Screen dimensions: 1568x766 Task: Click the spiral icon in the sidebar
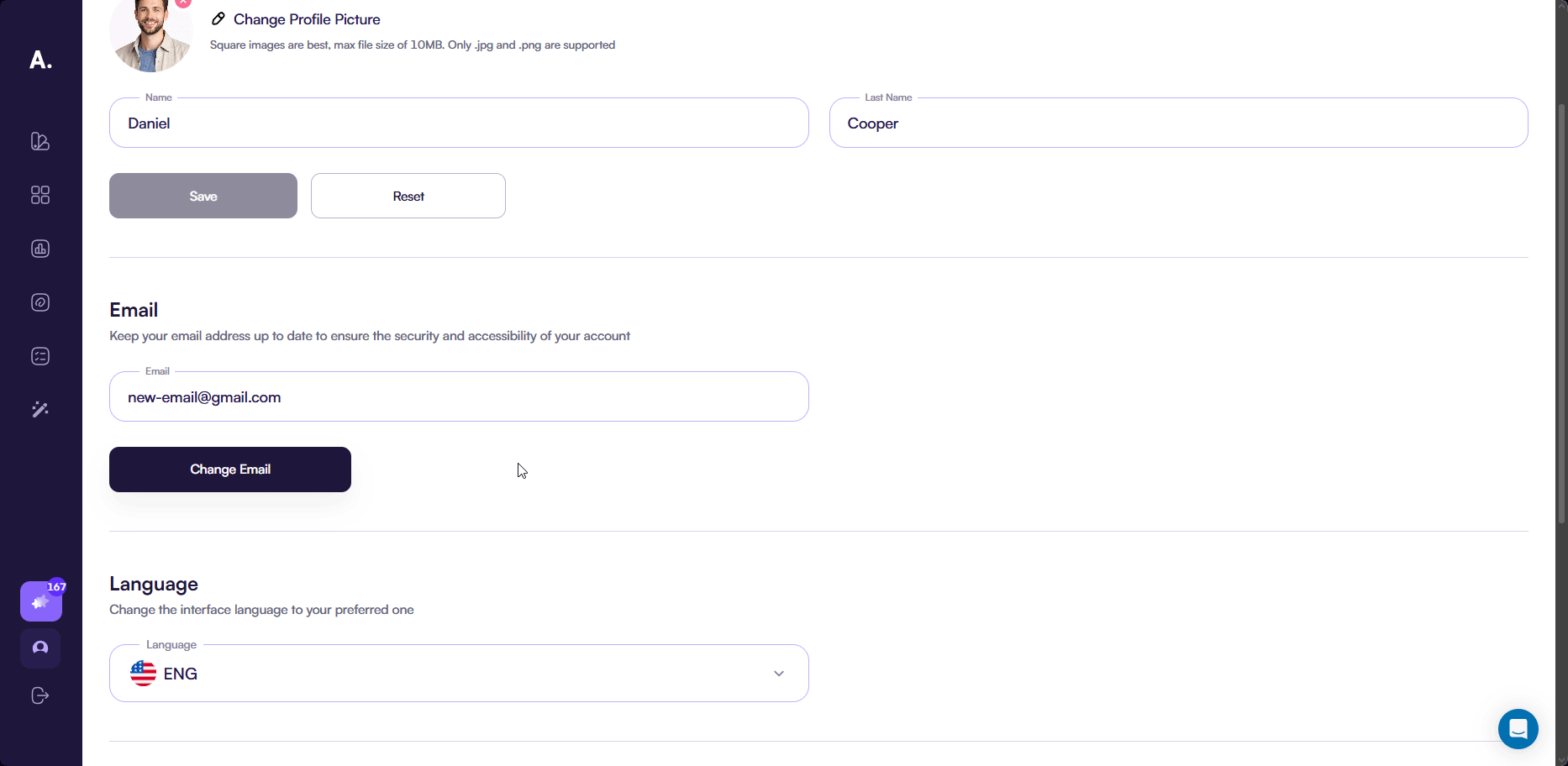point(40,302)
